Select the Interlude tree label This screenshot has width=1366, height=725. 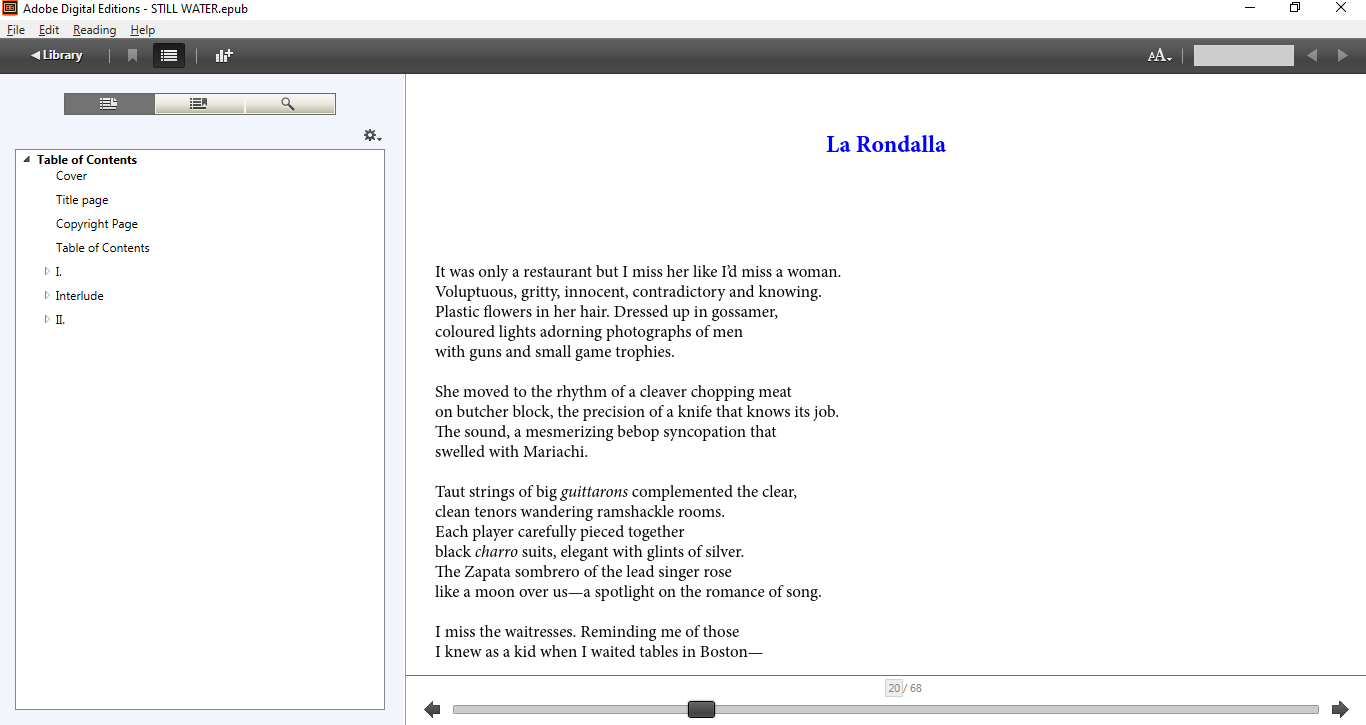[80, 296]
